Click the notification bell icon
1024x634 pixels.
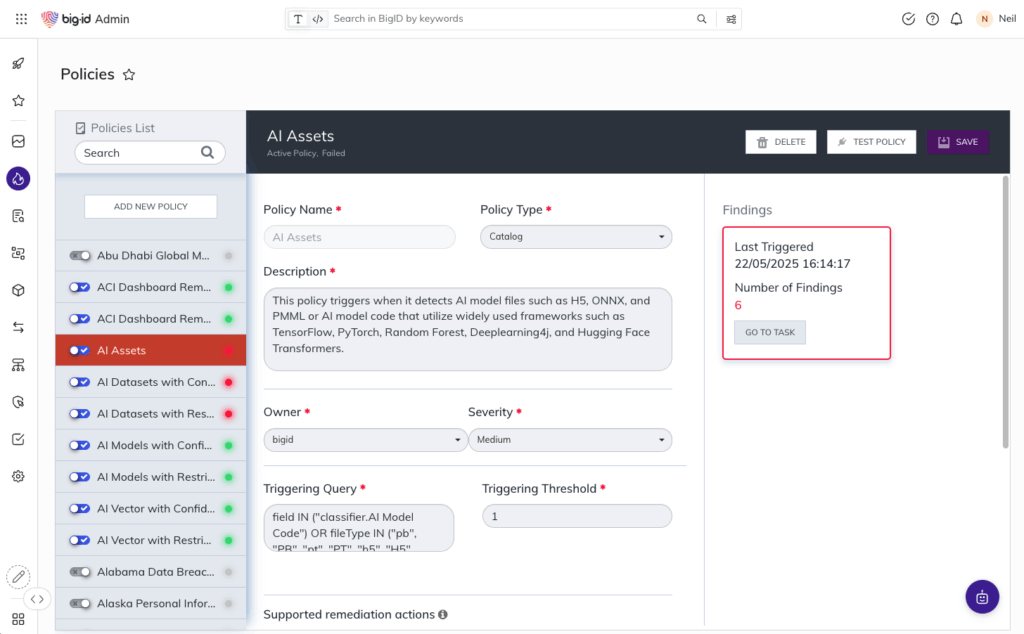[x=957, y=19]
